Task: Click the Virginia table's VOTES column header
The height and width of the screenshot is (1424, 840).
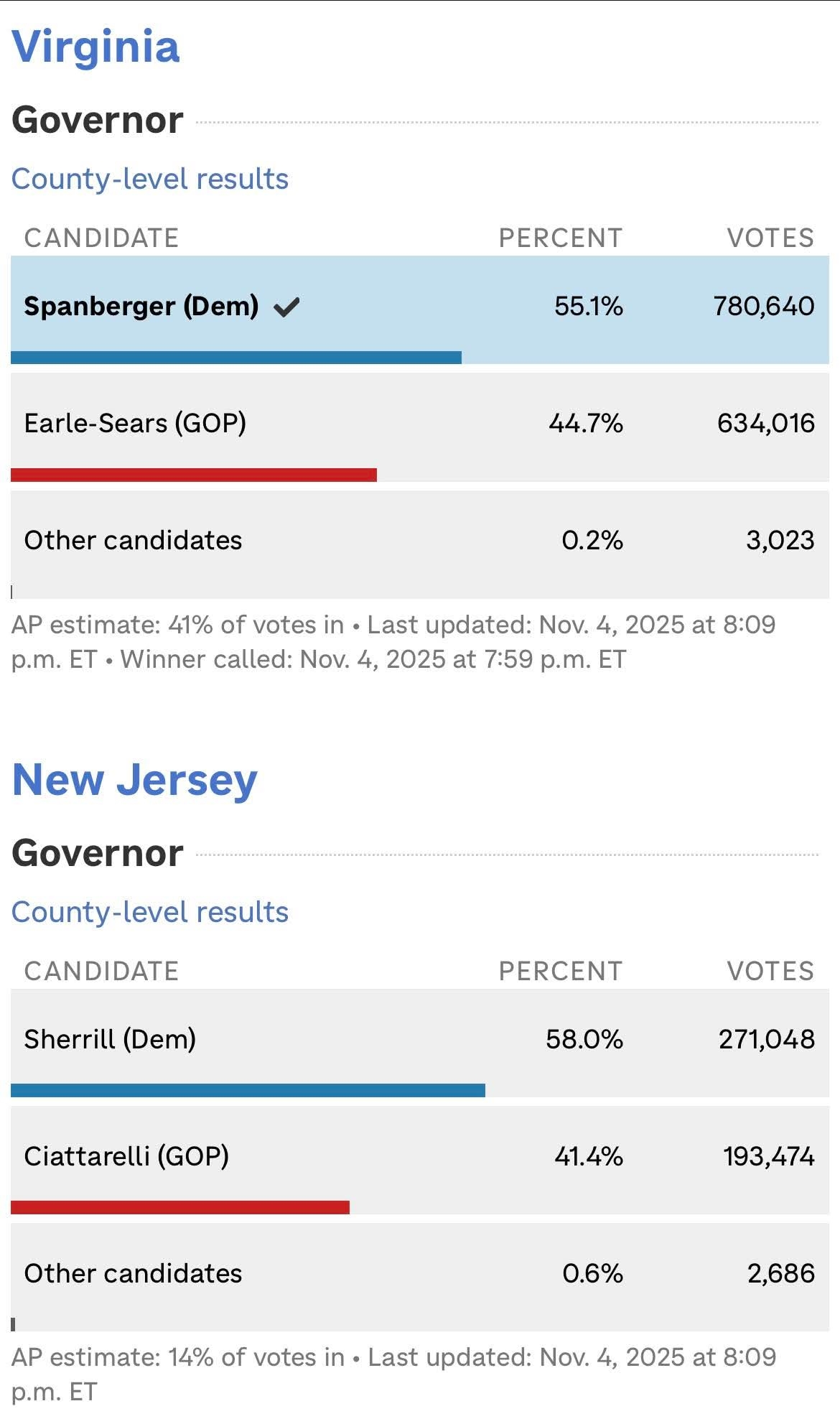Action: coord(770,238)
